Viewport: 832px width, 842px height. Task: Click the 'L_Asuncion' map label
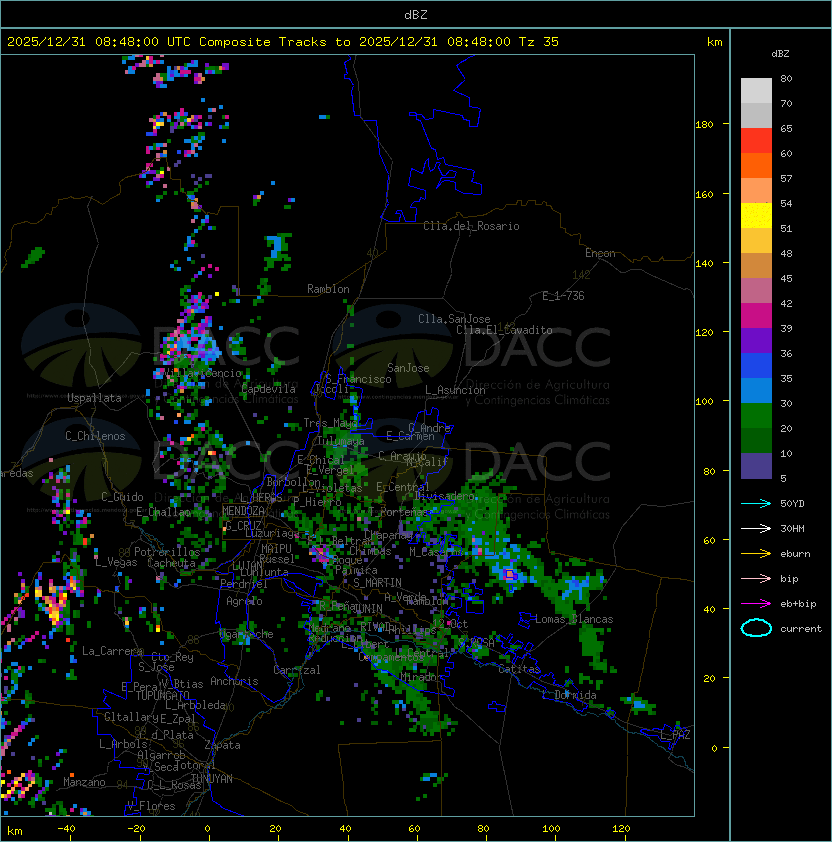point(455,390)
